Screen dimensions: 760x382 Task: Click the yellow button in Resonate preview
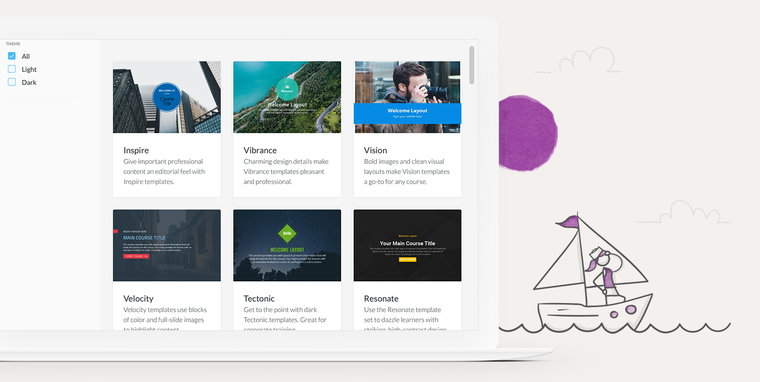[x=408, y=260]
